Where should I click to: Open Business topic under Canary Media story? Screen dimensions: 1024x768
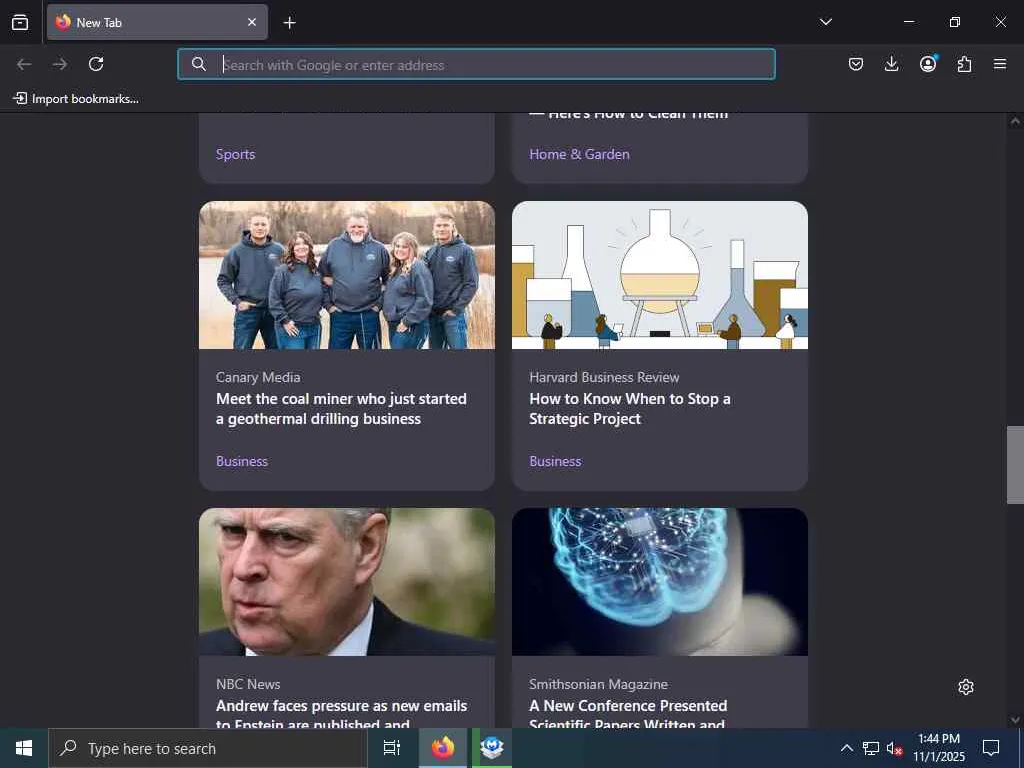click(x=242, y=461)
